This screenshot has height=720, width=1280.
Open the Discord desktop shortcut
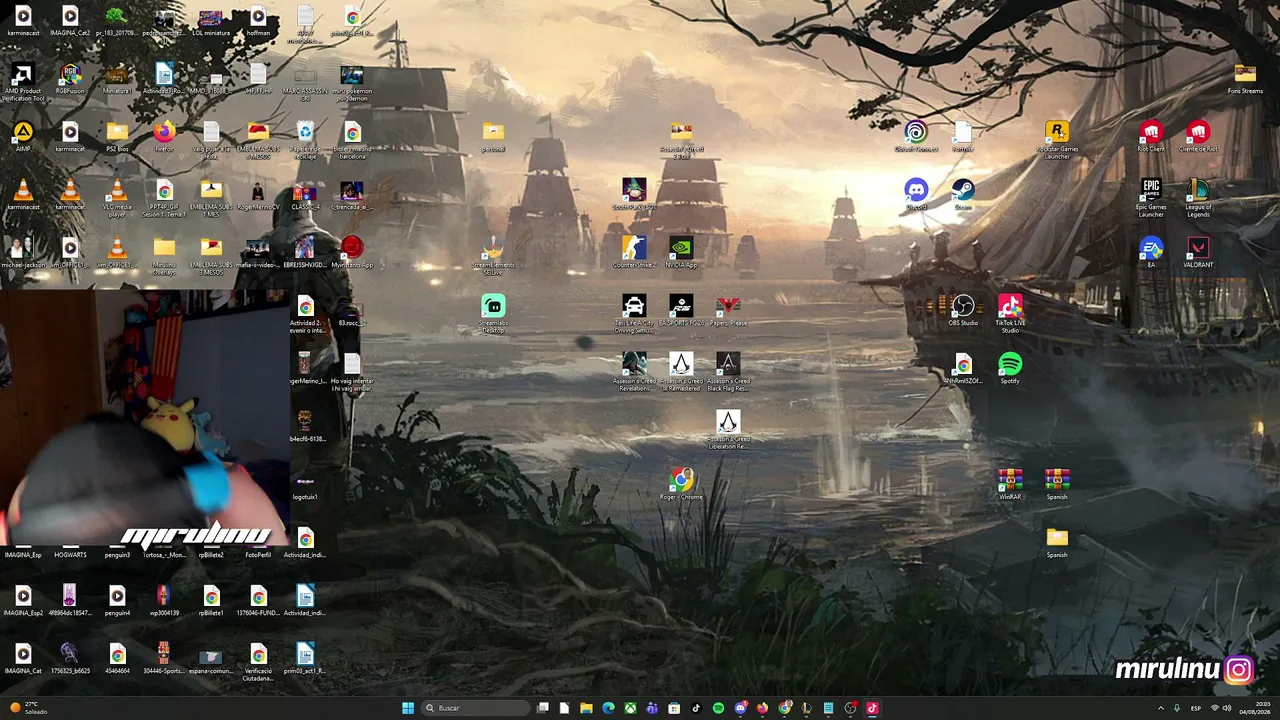click(916, 193)
